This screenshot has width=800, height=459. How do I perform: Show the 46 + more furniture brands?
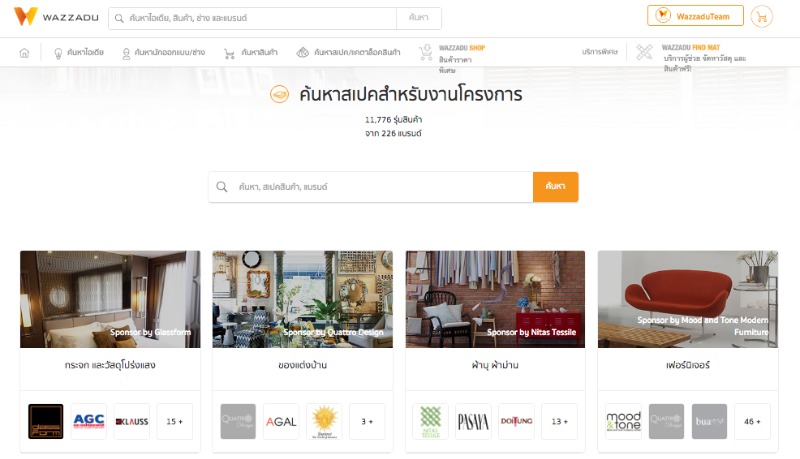tap(752, 421)
